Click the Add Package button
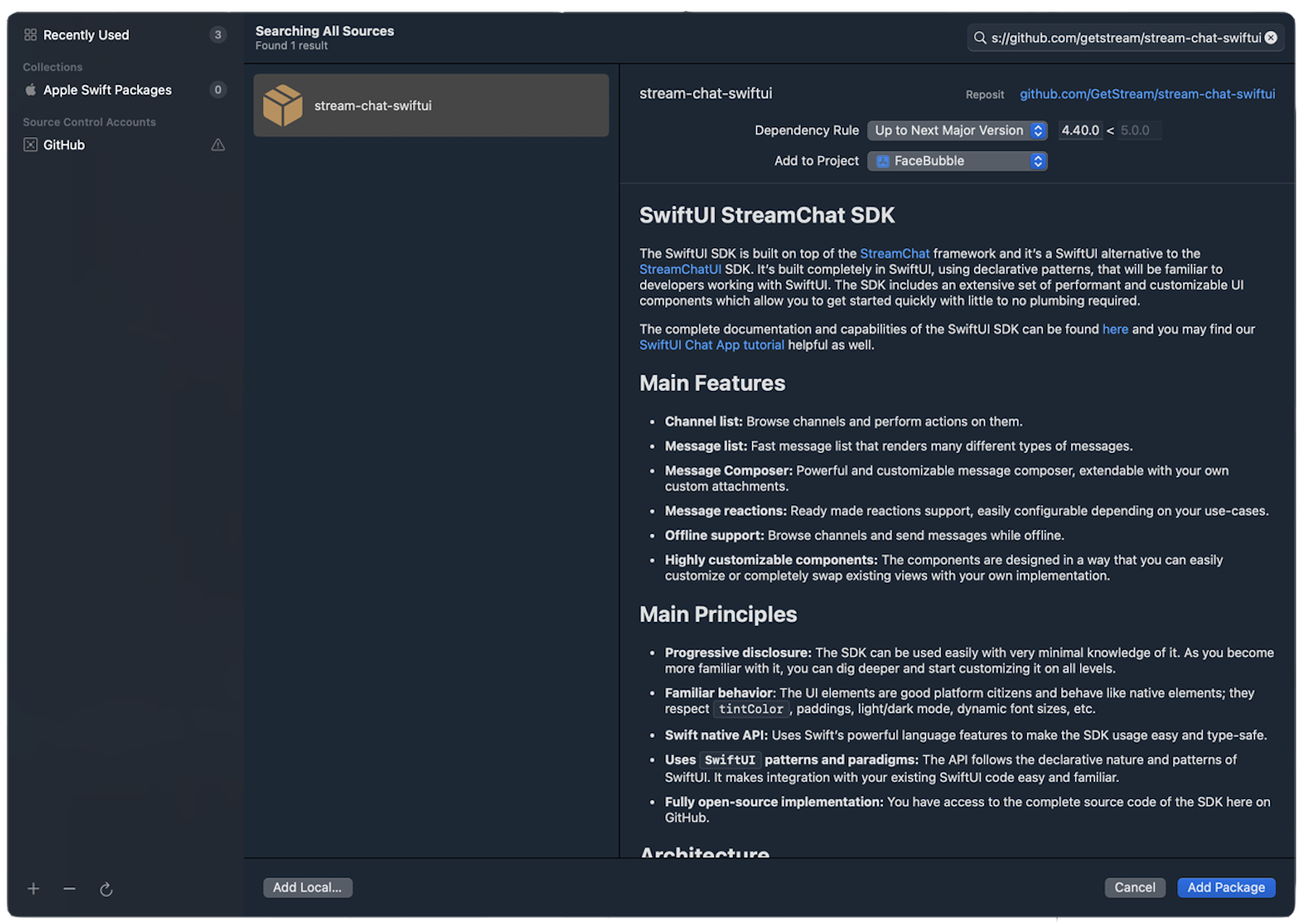Screen dimensions: 1306x924 click(x=1225, y=887)
